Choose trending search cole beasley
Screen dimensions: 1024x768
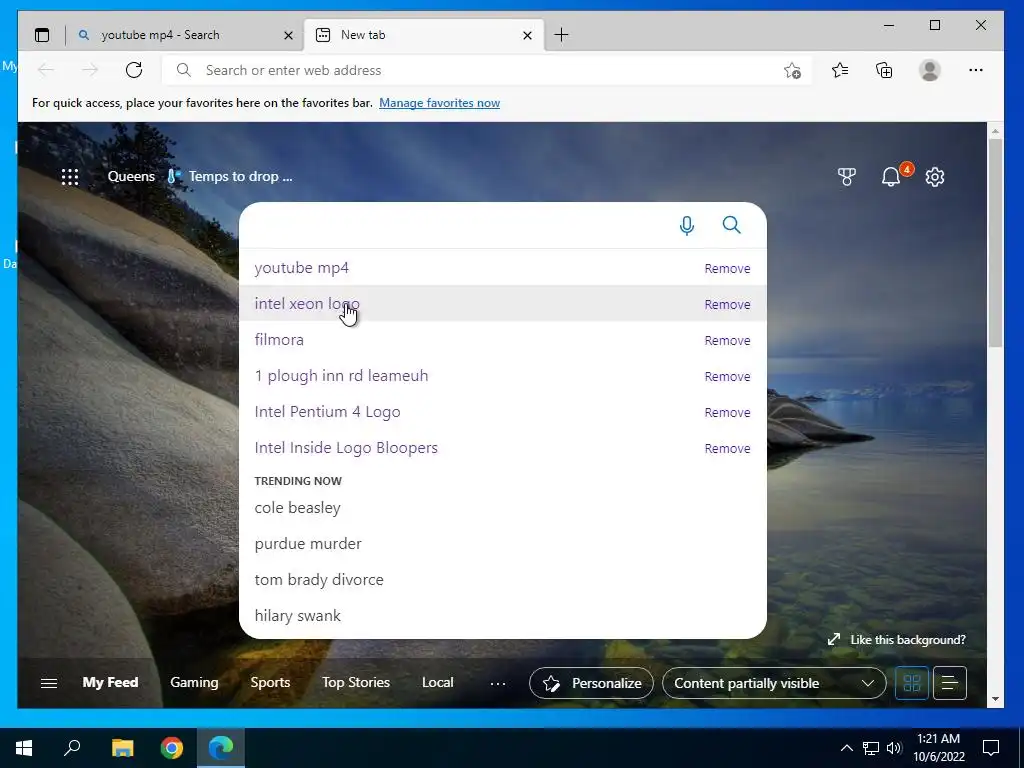click(x=298, y=507)
